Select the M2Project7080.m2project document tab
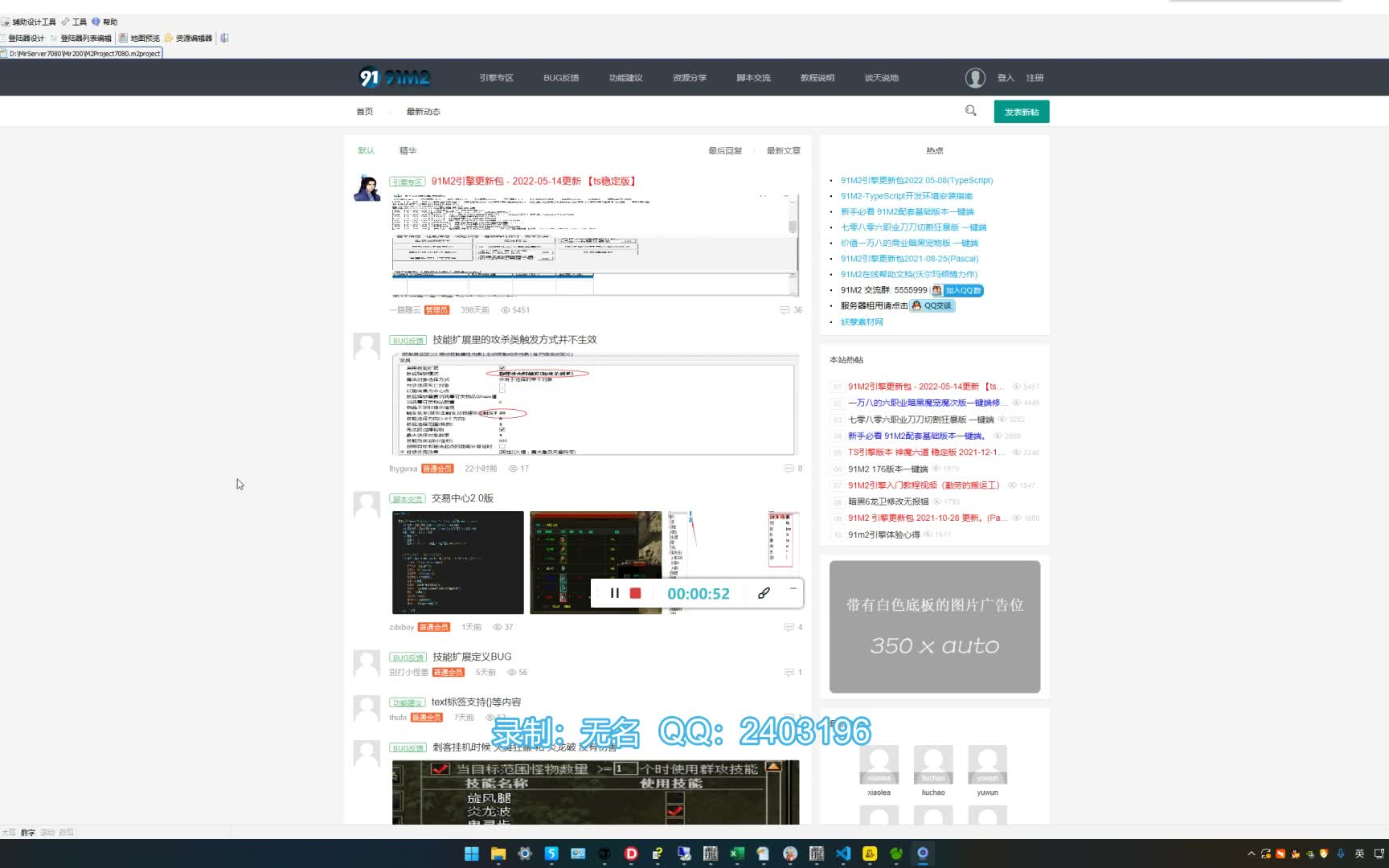Viewport: 1389px width, 868px height. 81,53
